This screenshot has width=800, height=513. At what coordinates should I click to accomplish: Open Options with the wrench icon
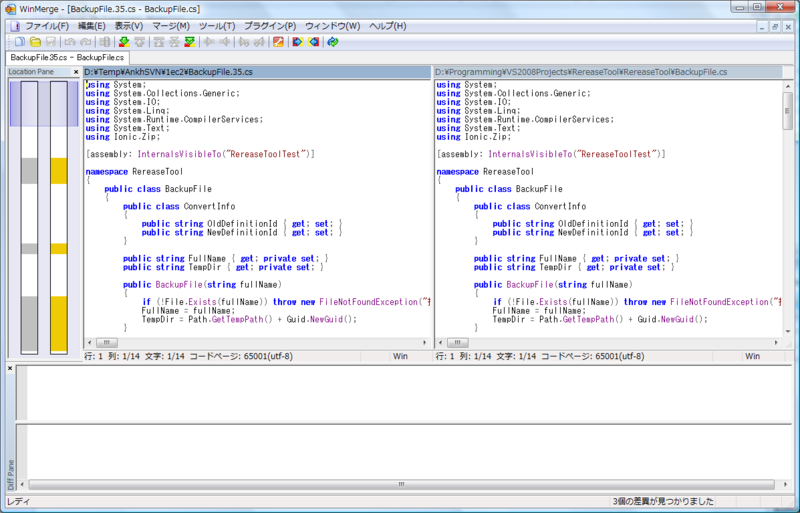278,42
